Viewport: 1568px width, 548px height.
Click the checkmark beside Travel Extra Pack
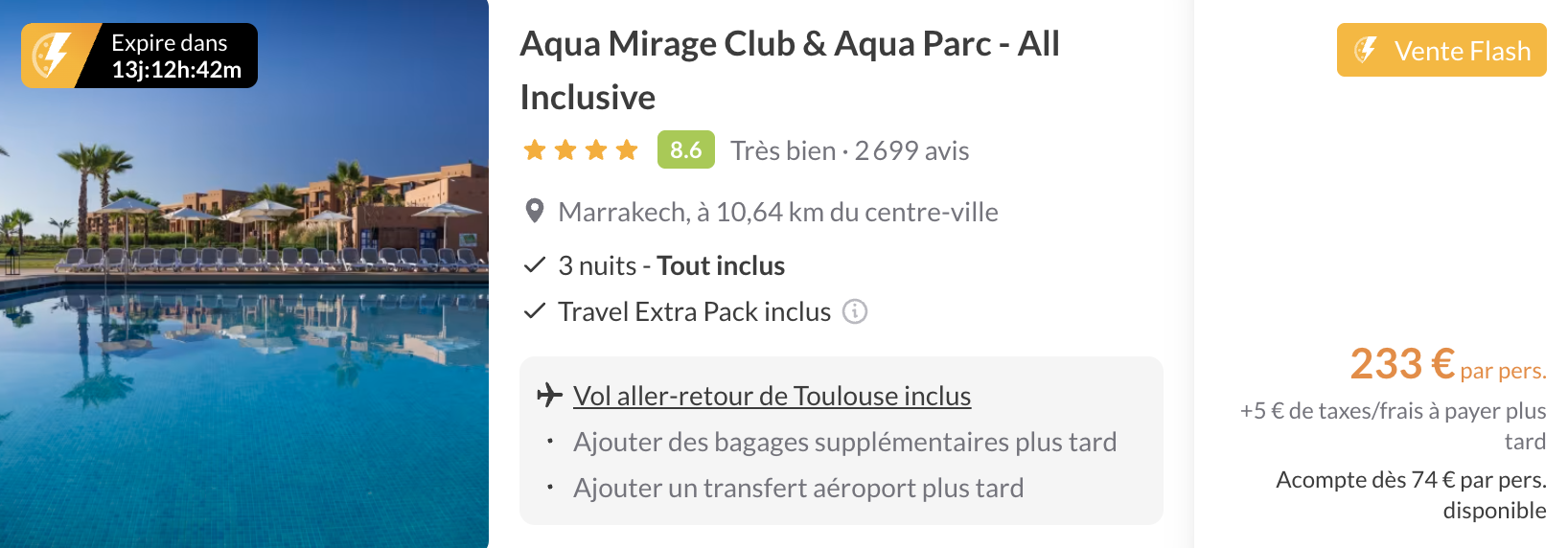click(x=535, y=311)
